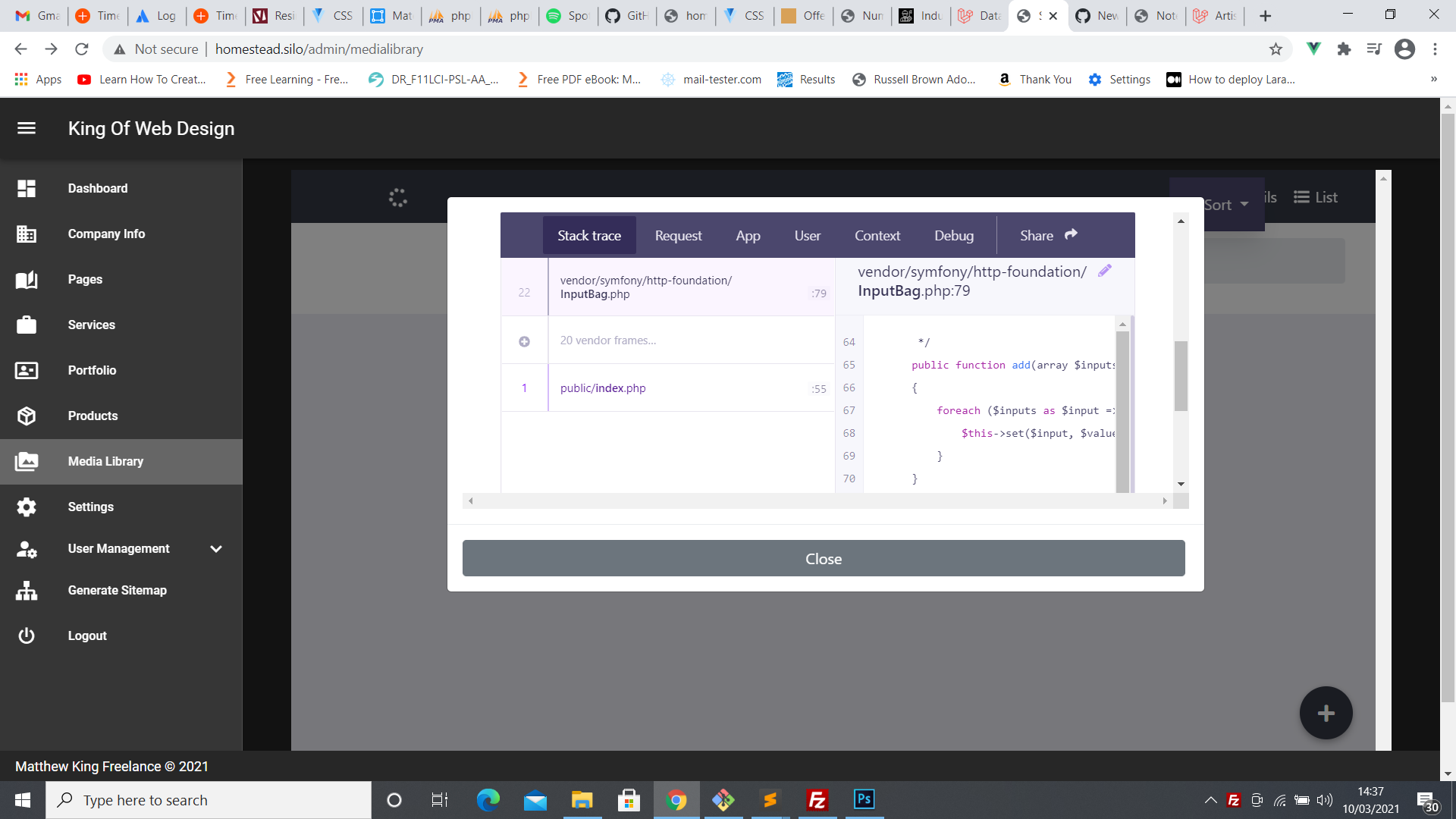Click the modal vertical scrollbar thumb

tap(1181, 375)
